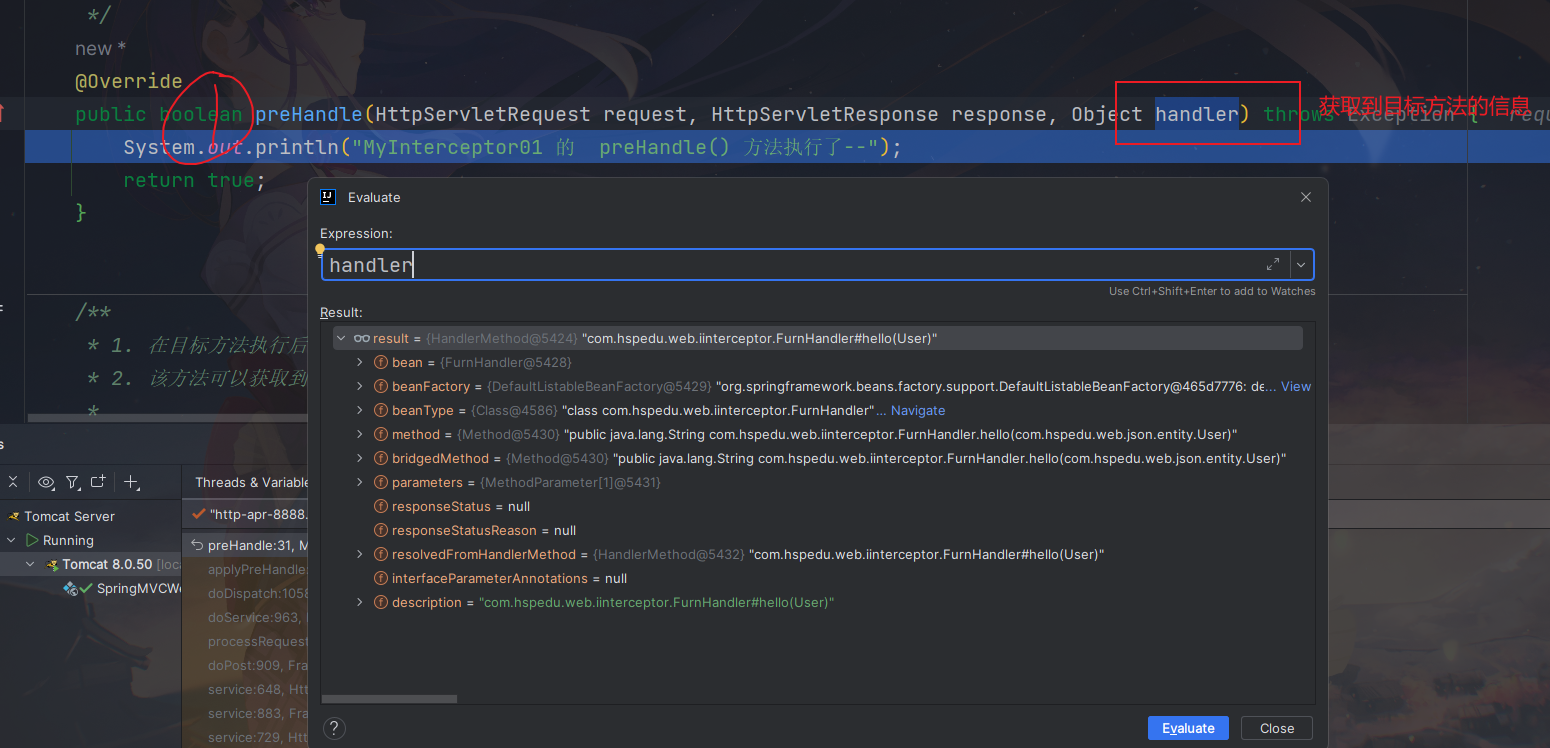This screenshot has width=1550, height=748.
Task: Click the field icon next to beanType
Action: coord(381,410)
